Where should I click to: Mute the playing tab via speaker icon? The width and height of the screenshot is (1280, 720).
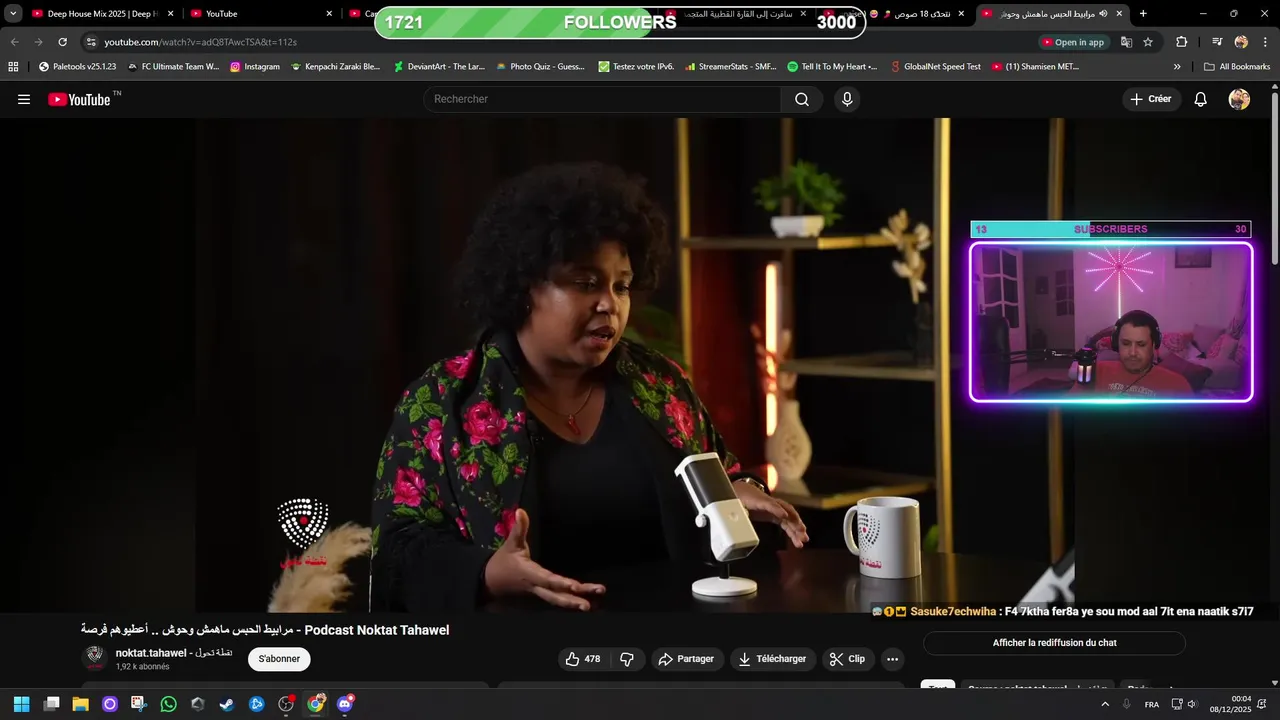(x=1103, y=14)
